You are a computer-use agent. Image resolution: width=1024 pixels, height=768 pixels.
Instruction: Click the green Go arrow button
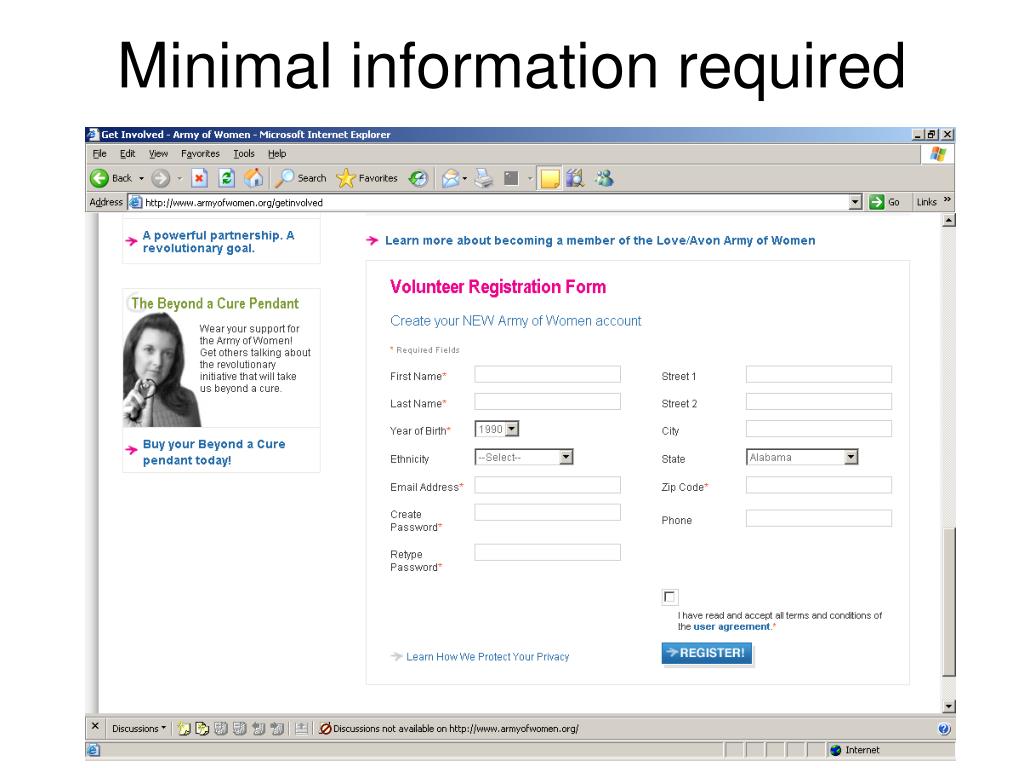tap(876, 202)
